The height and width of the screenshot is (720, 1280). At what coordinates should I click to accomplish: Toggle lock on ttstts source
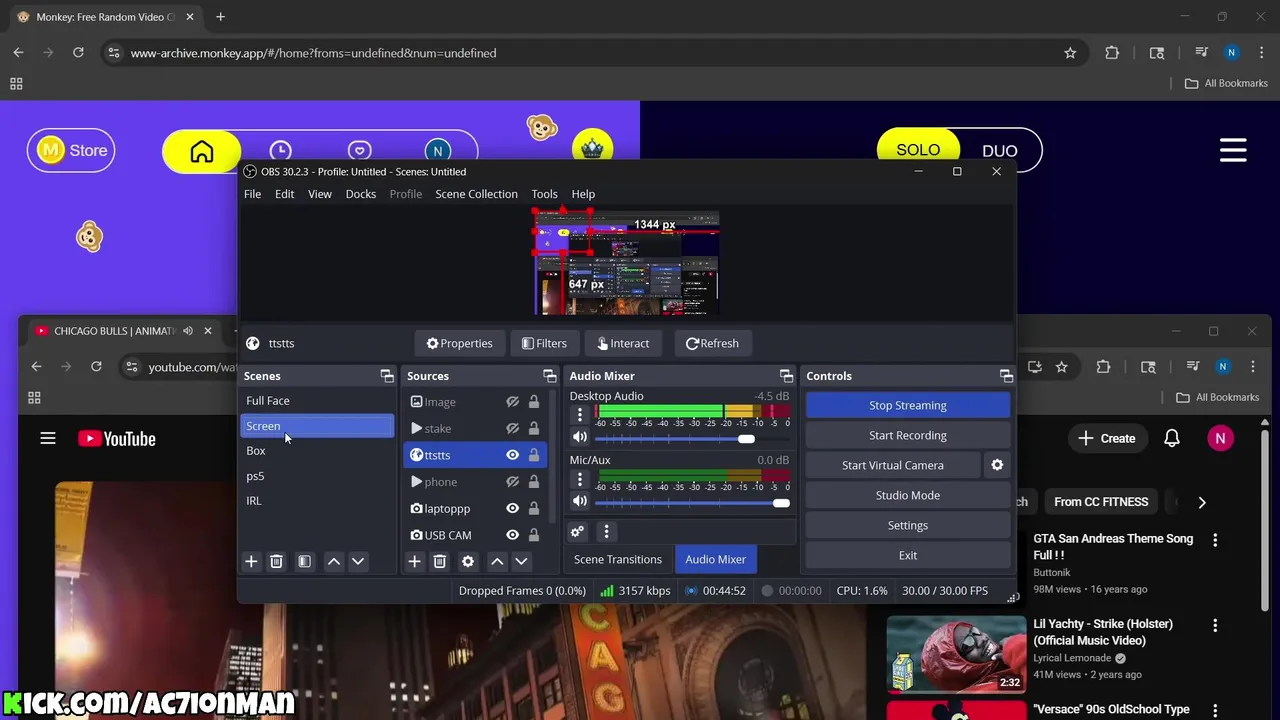pyautogui.click(x=534, y=455)
